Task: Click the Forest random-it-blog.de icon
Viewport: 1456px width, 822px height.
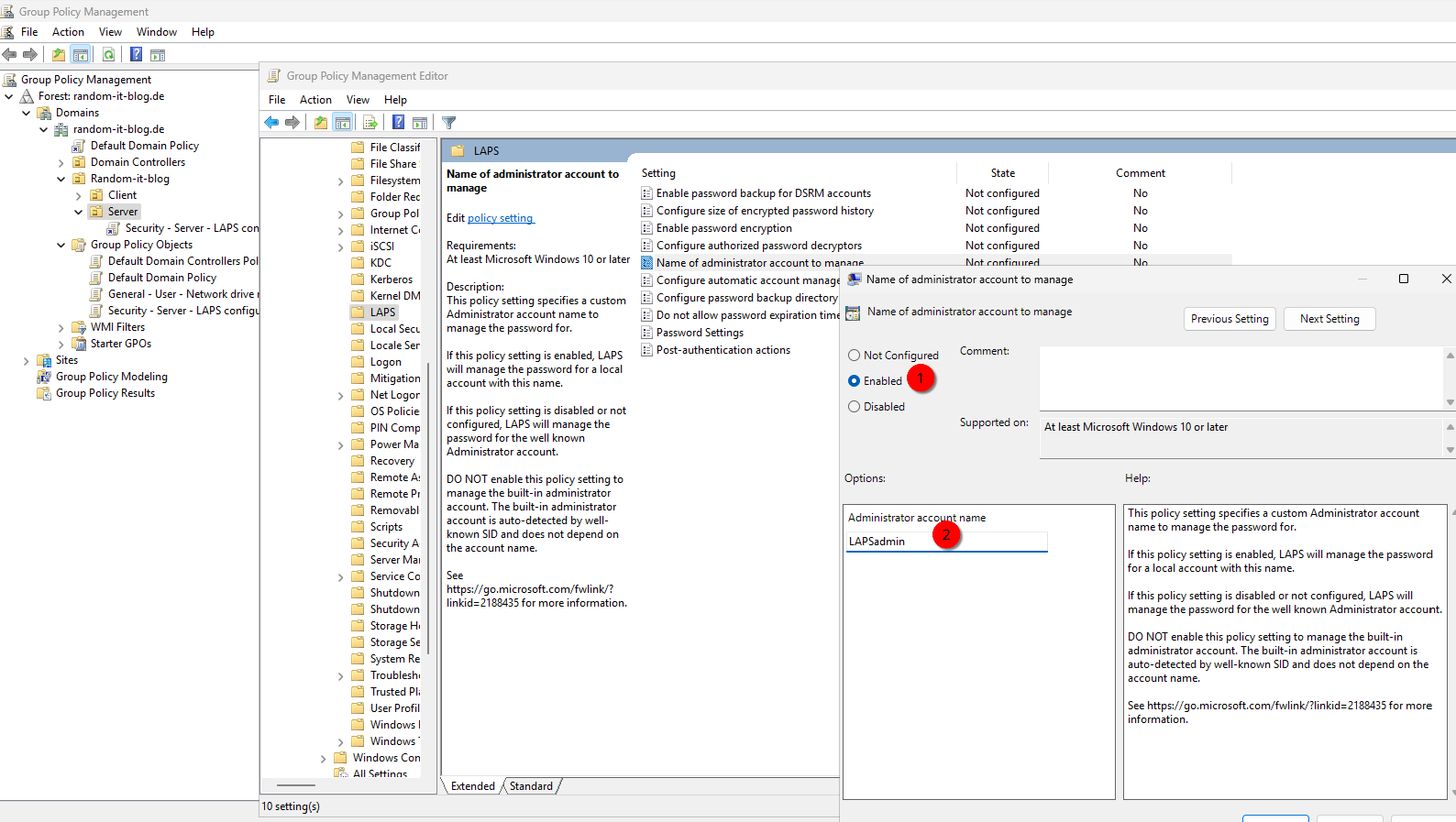Action: tap(28, 96)
